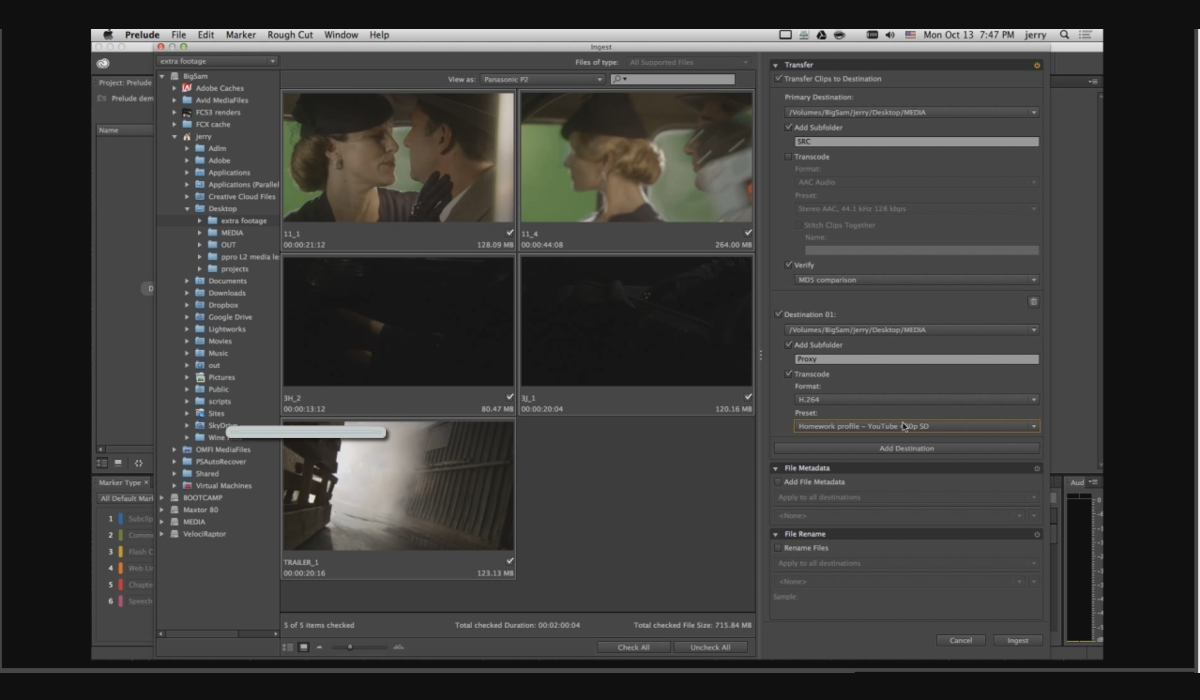Open Notification Center list icon in menu bar
The image size is (1200, 700).
click(x=1084, y=35)
